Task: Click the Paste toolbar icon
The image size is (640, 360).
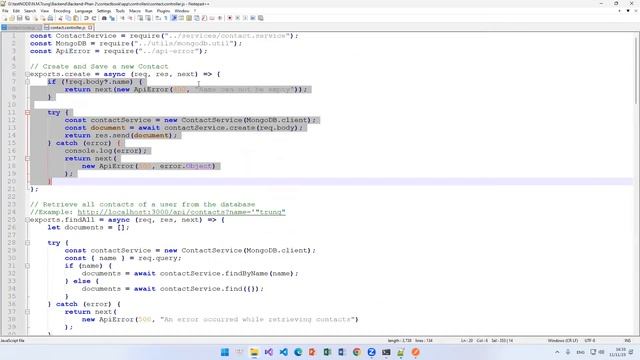Action: [x=76, y=18]
